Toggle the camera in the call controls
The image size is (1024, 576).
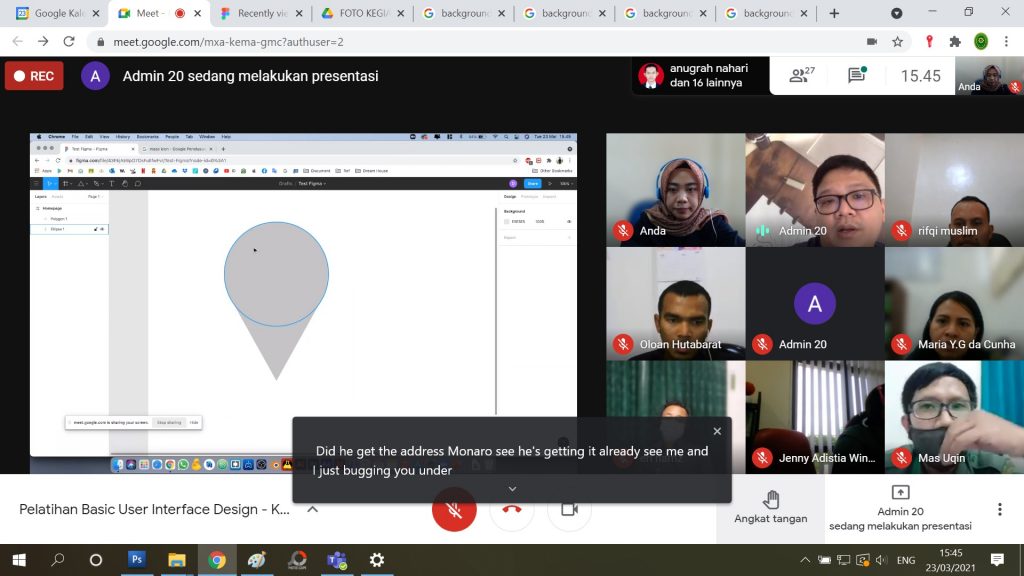(570, 509)
